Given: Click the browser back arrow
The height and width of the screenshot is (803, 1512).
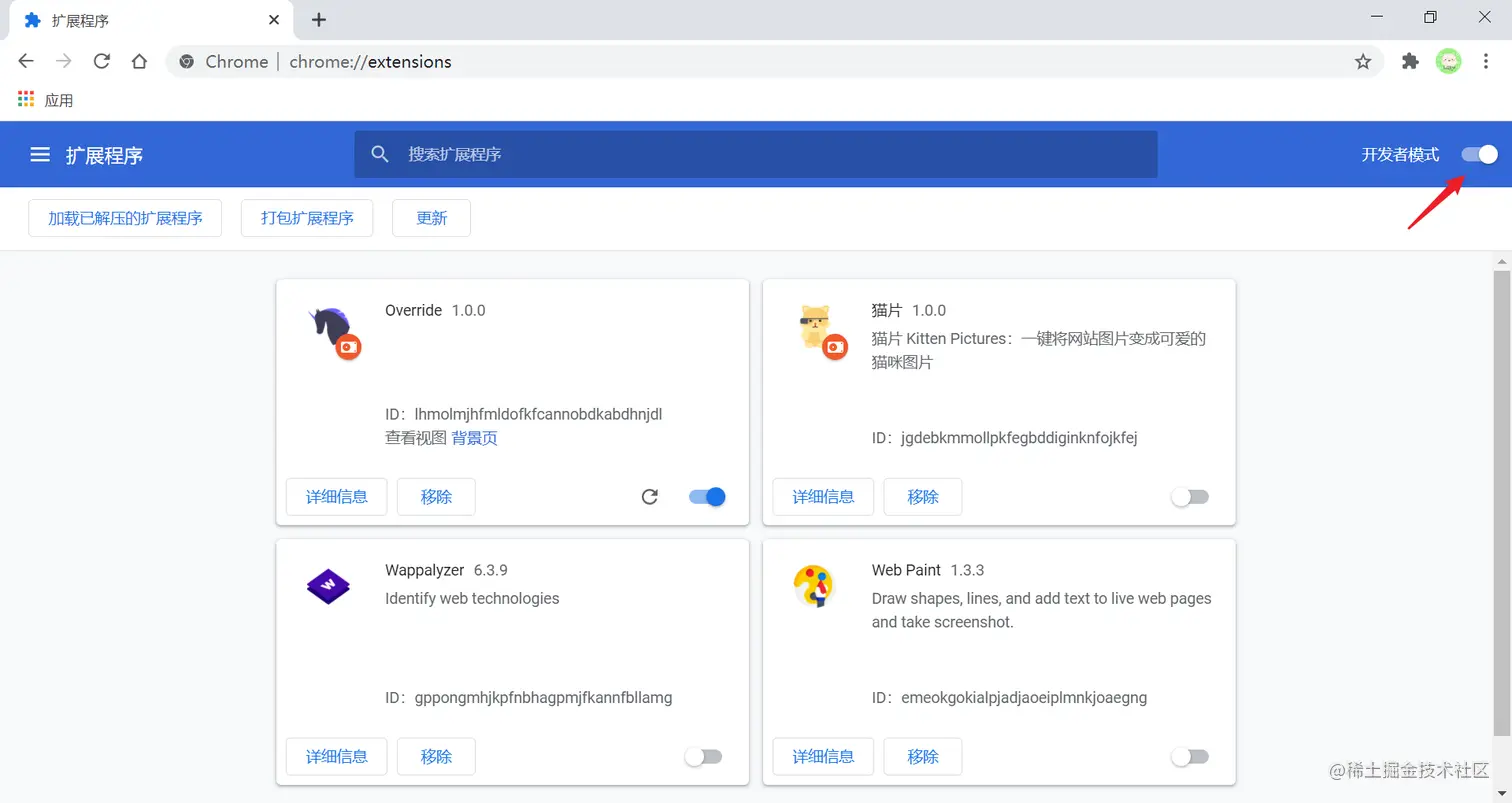Looking at the screenshot, I should [x=26, y=61].
